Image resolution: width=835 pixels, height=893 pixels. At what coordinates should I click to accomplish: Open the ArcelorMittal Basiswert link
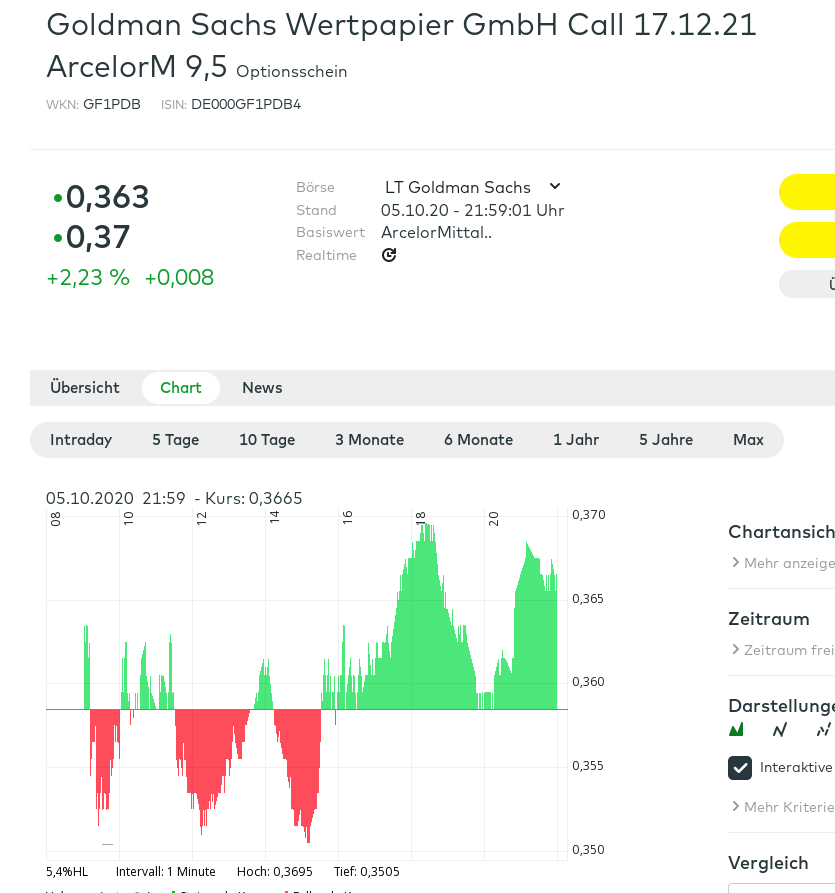[x=436, y=232]
